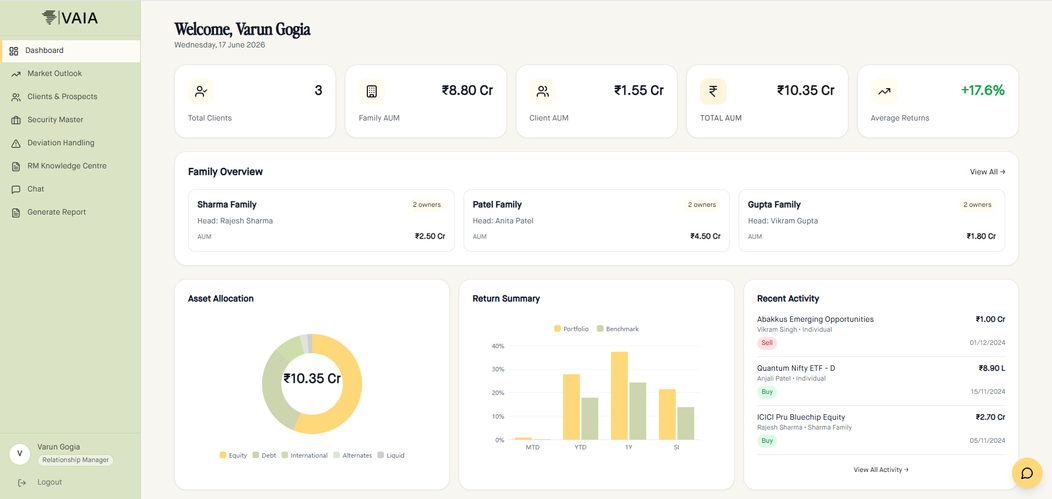Click the Varun Gogia avatar circle
Viewport: 1052px width, 499px height.
pos(19,453)
